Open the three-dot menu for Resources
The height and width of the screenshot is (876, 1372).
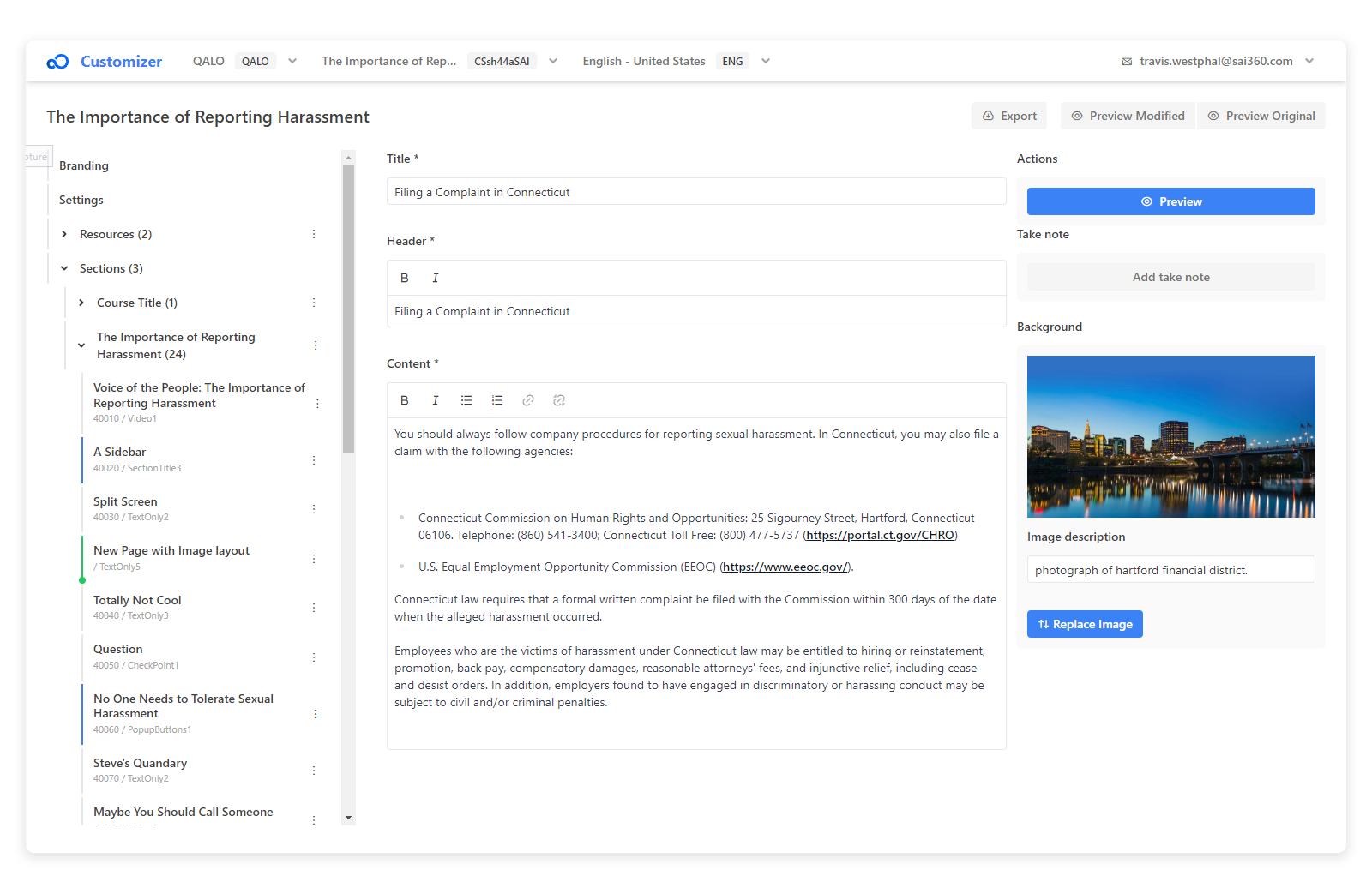[x=314, y=234]
